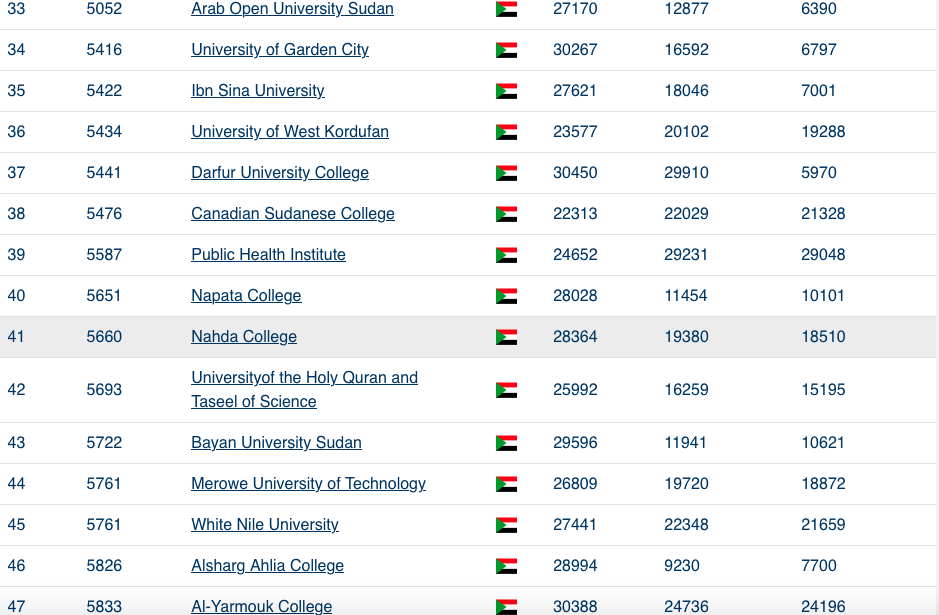Click the flag icon beside Alsharg Ahlia College
This screenshot has width=939, height=615.
click(506, 566)
